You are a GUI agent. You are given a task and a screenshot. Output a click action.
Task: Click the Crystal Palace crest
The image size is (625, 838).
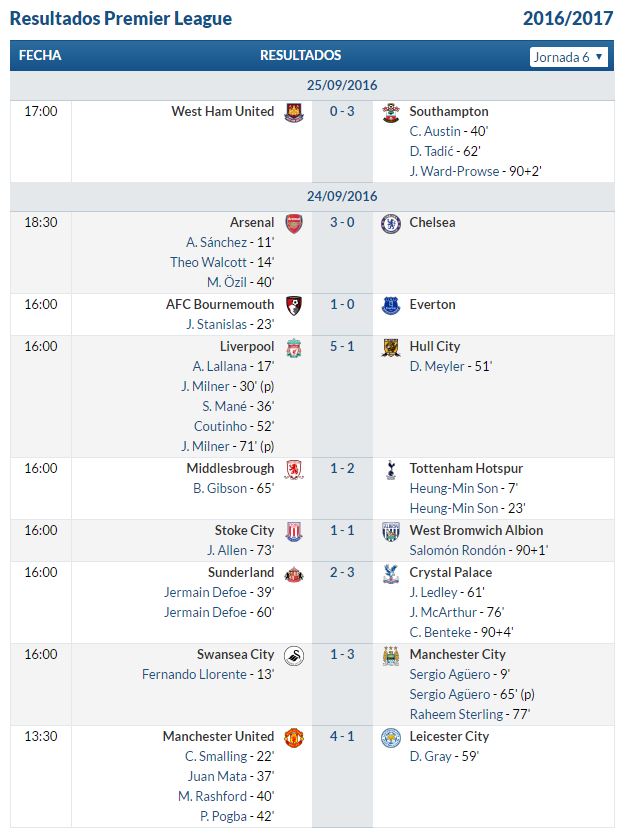391,574
